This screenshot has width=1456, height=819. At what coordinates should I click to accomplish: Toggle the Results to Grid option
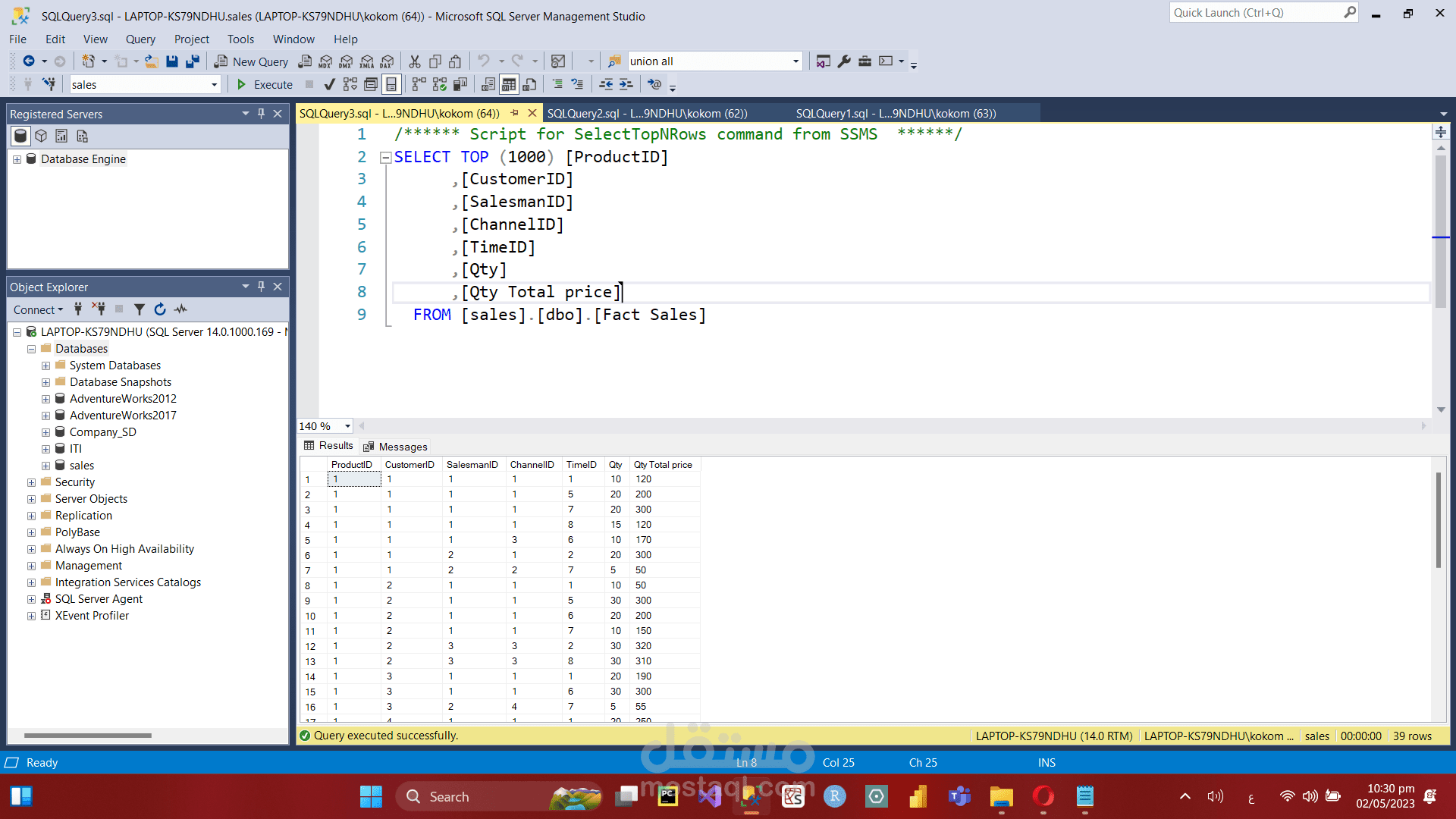point(509,84)
